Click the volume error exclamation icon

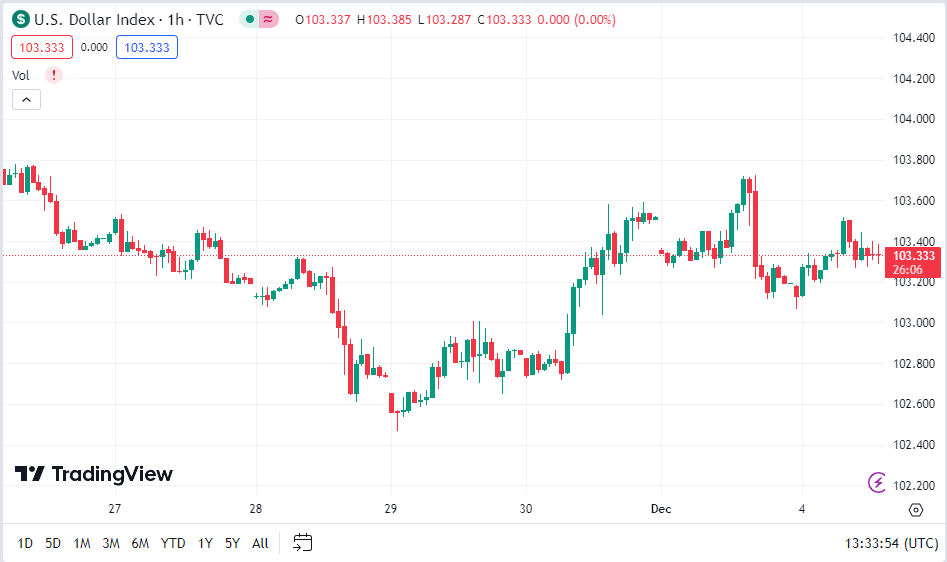coord(54,75)
